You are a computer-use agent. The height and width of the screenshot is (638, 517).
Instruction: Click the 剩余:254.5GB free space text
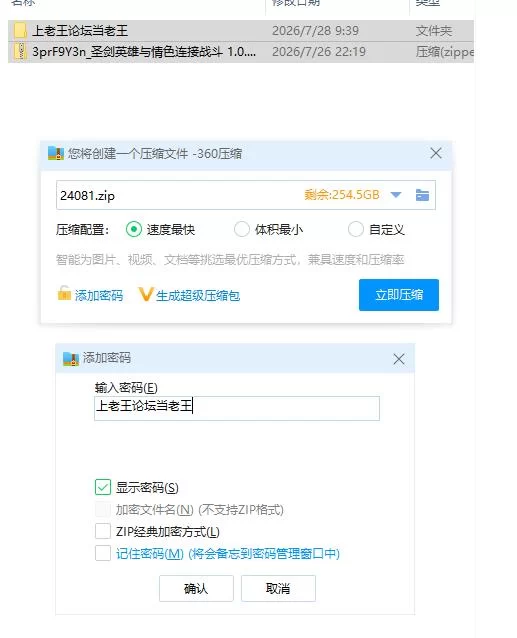[x=342, y=195]
